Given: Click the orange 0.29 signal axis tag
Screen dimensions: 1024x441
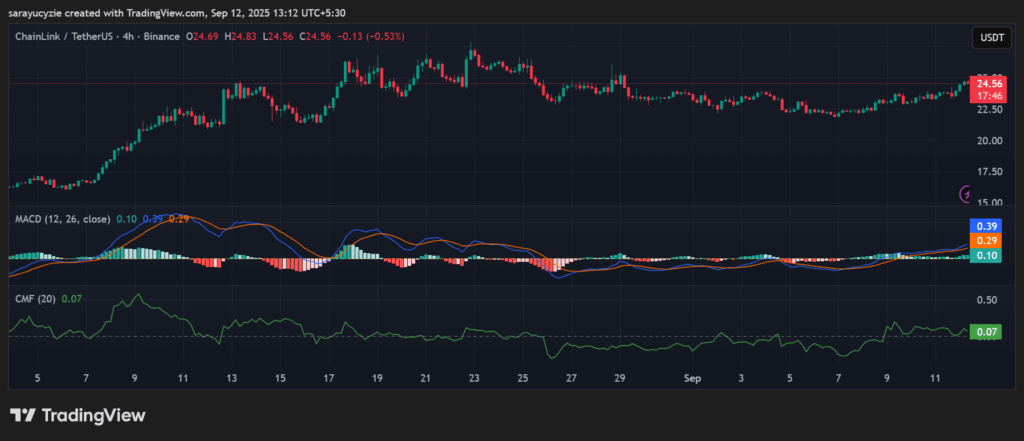Looking at the screenshot, I should coord(987,240).
